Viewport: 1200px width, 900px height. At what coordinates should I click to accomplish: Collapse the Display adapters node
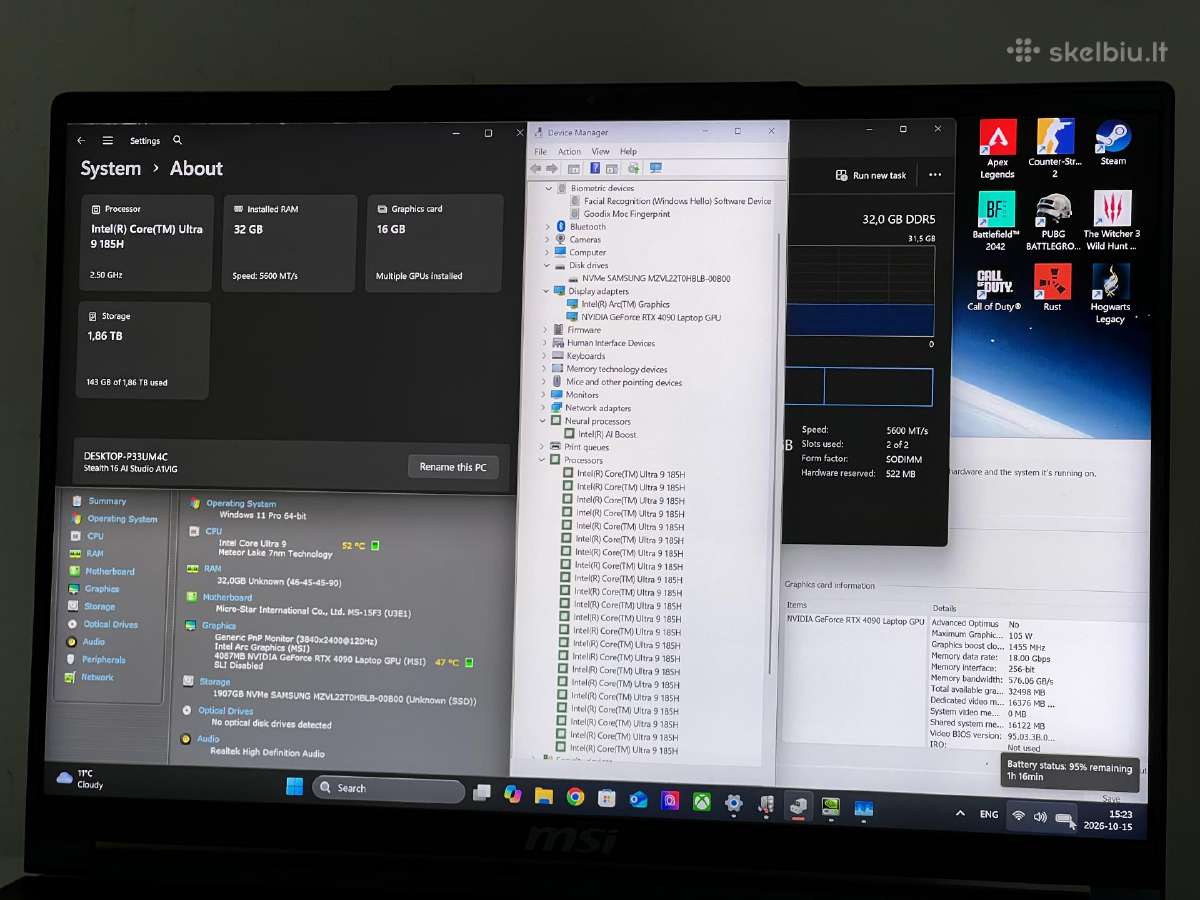click(546, 291)
